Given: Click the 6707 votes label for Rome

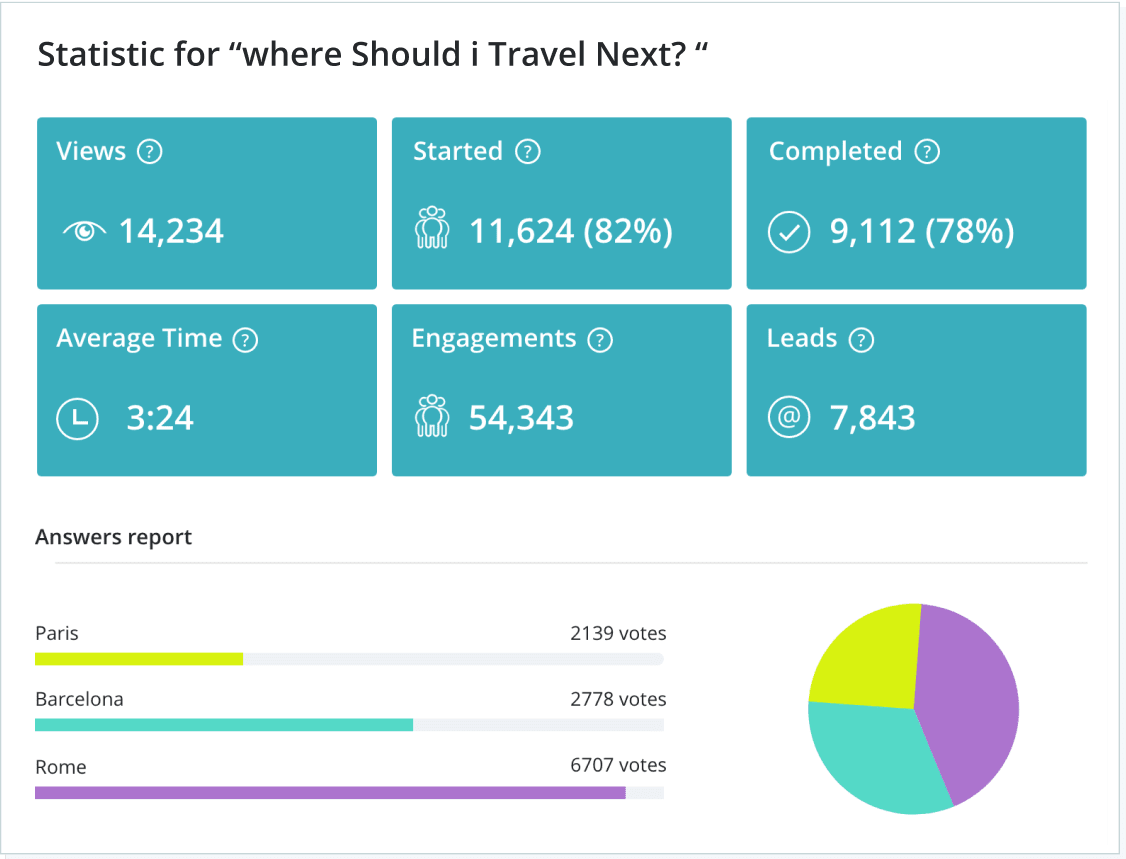Looking at the screenshot, I should [618, 765].
